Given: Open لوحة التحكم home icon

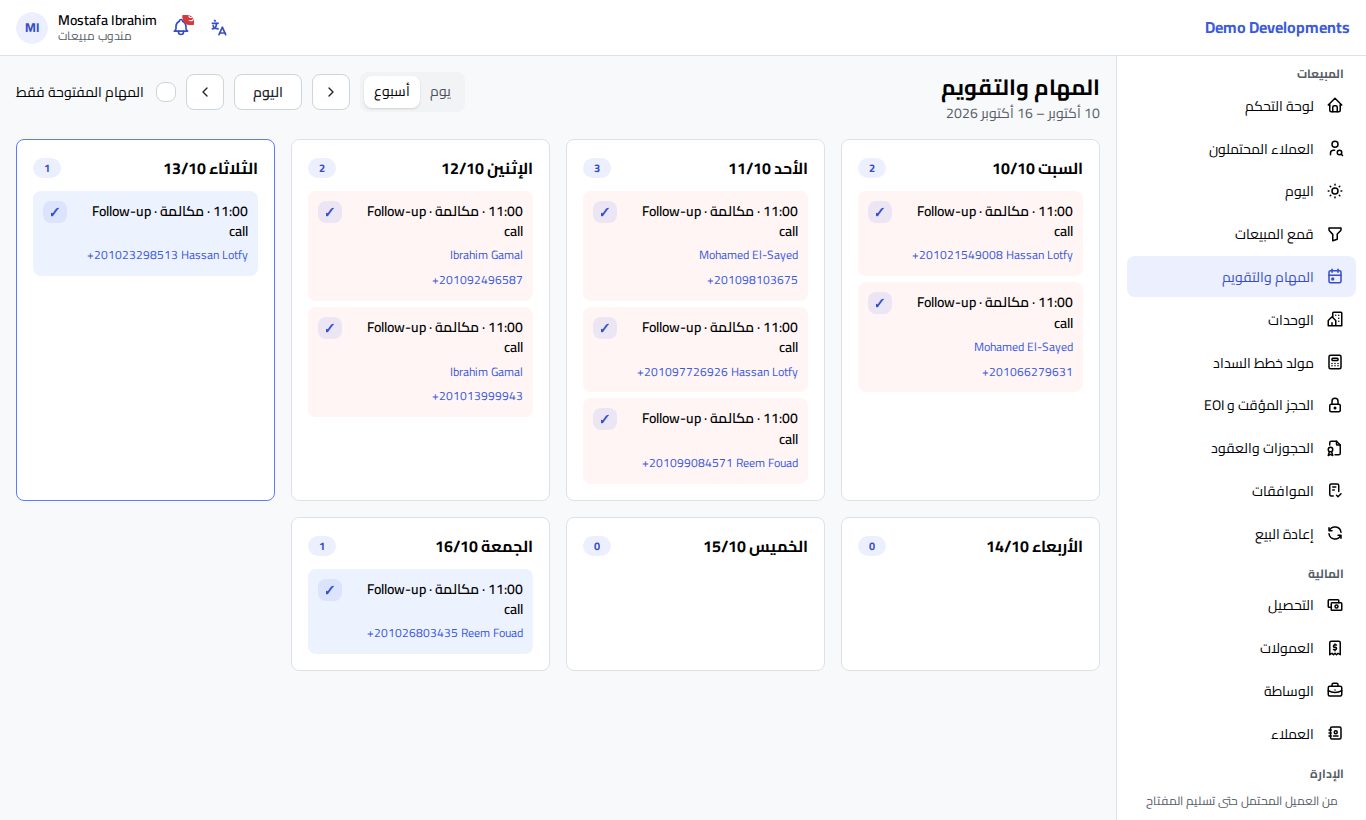Looking at the screenshot, I should [x=1334, y=106].
